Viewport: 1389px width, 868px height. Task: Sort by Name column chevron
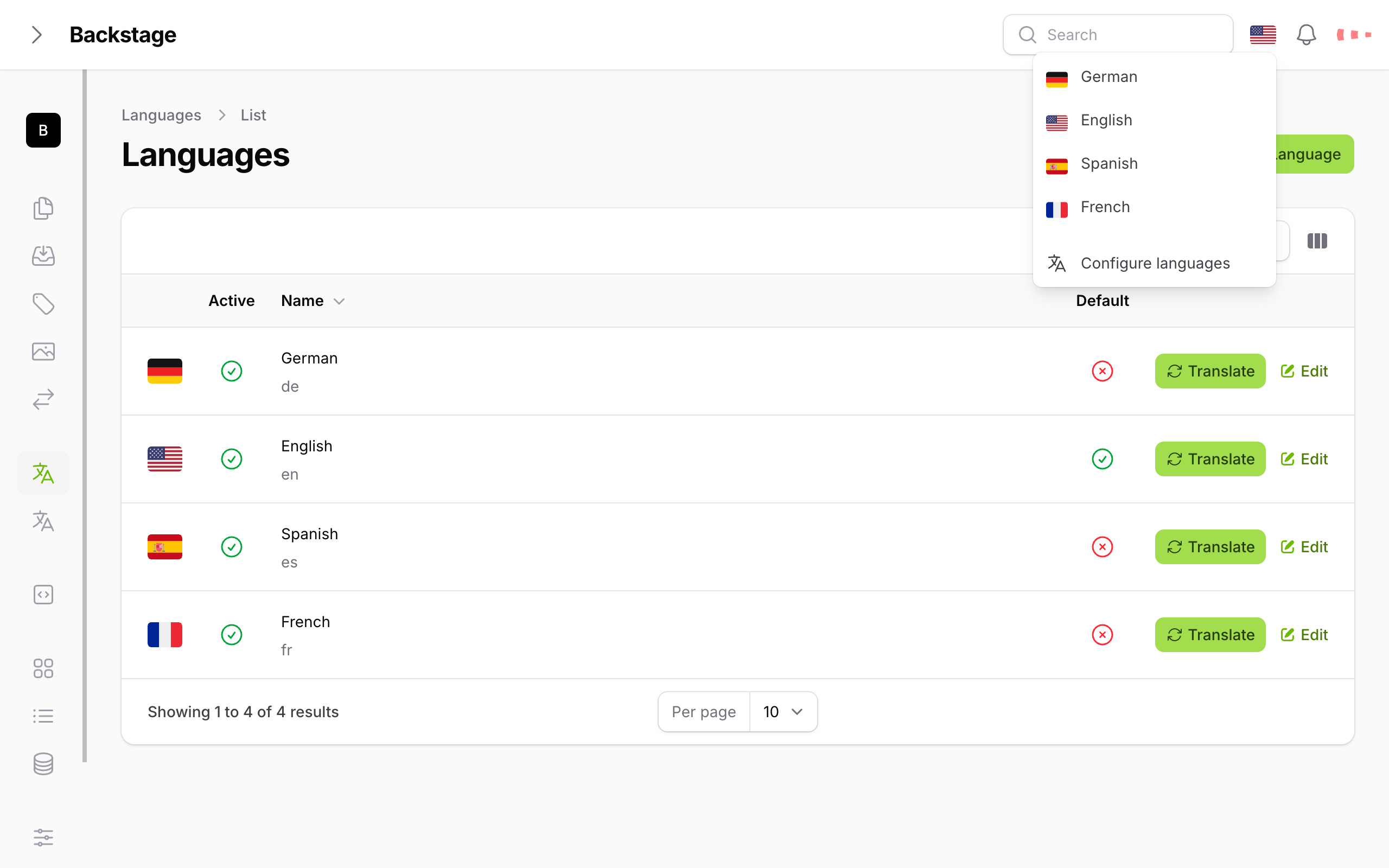click(x=339, y=302)
